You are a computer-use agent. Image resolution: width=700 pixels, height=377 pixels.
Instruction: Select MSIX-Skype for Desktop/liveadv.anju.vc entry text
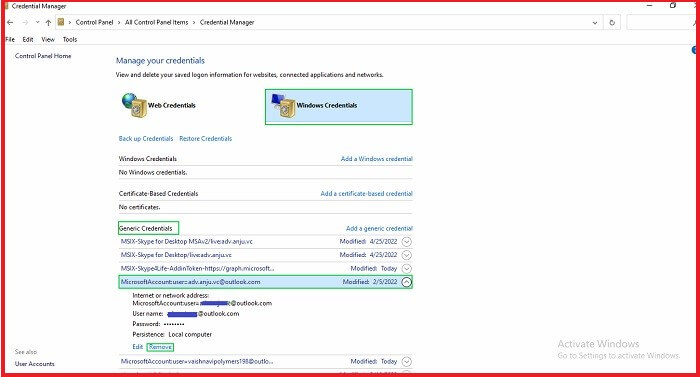pyautogui.click(x=176, y=255)
